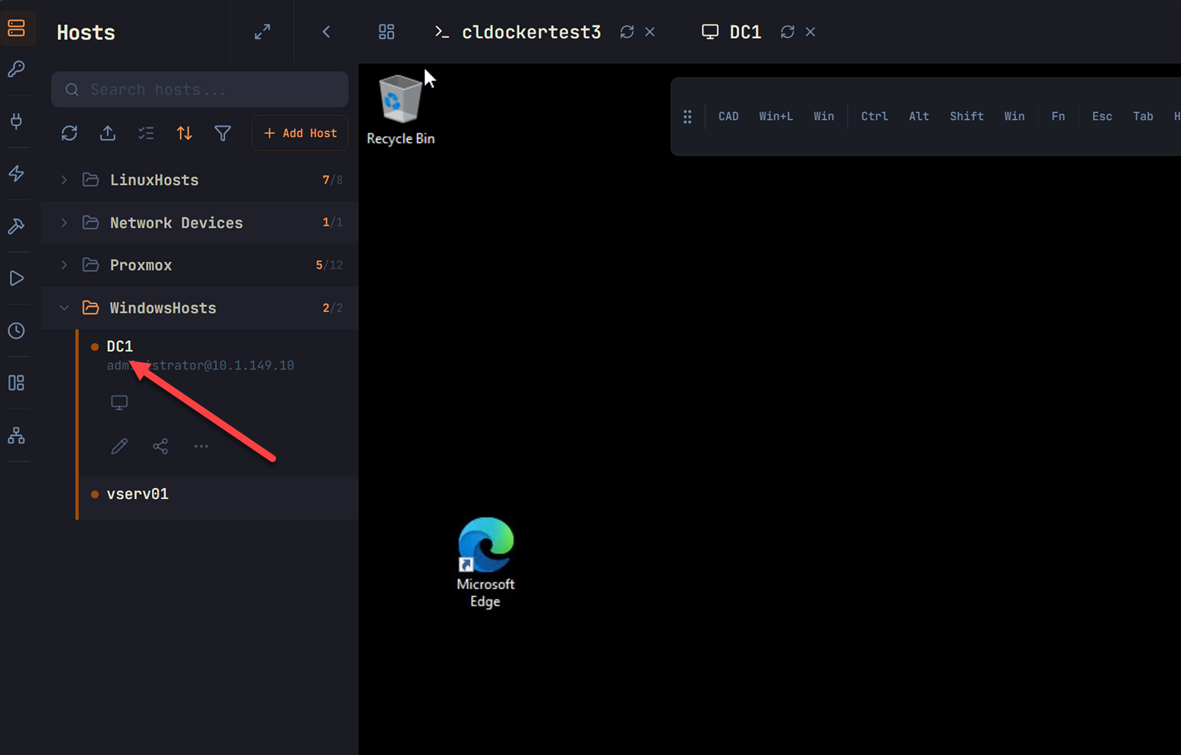1181x755 pixels.
Task: Open the DC1 more options ellipsis
Action: point(201,446)
